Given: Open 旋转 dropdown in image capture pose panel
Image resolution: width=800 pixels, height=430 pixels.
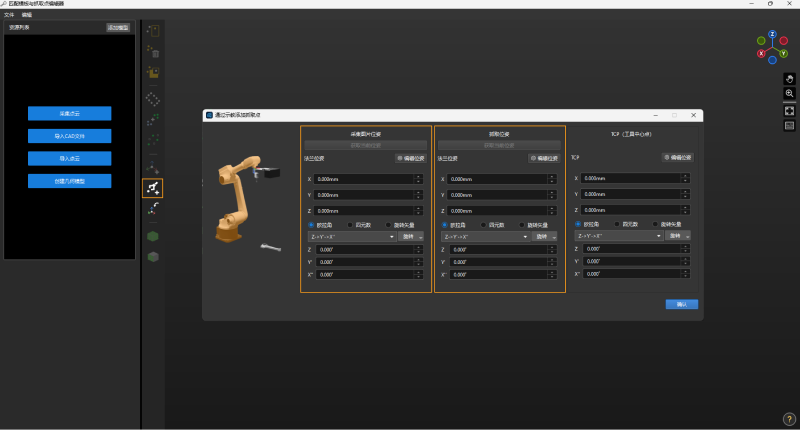Looking at the screenshot, I should pos(411,237).
